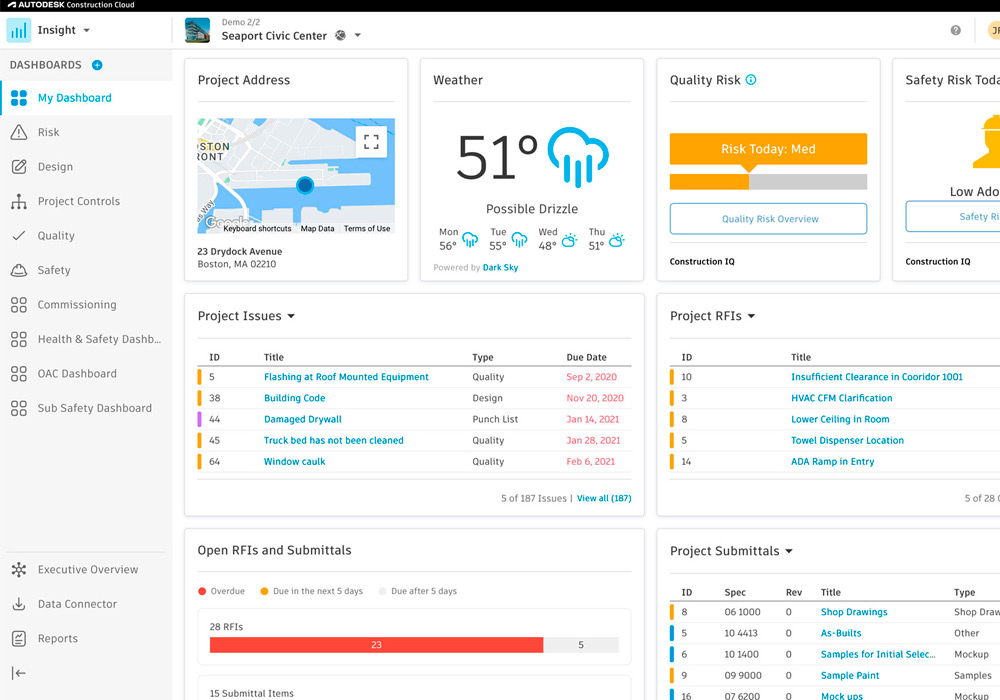1000x700 pixels.
Task: Toggle the Overdue legend filter
Action: pos(222,591)
